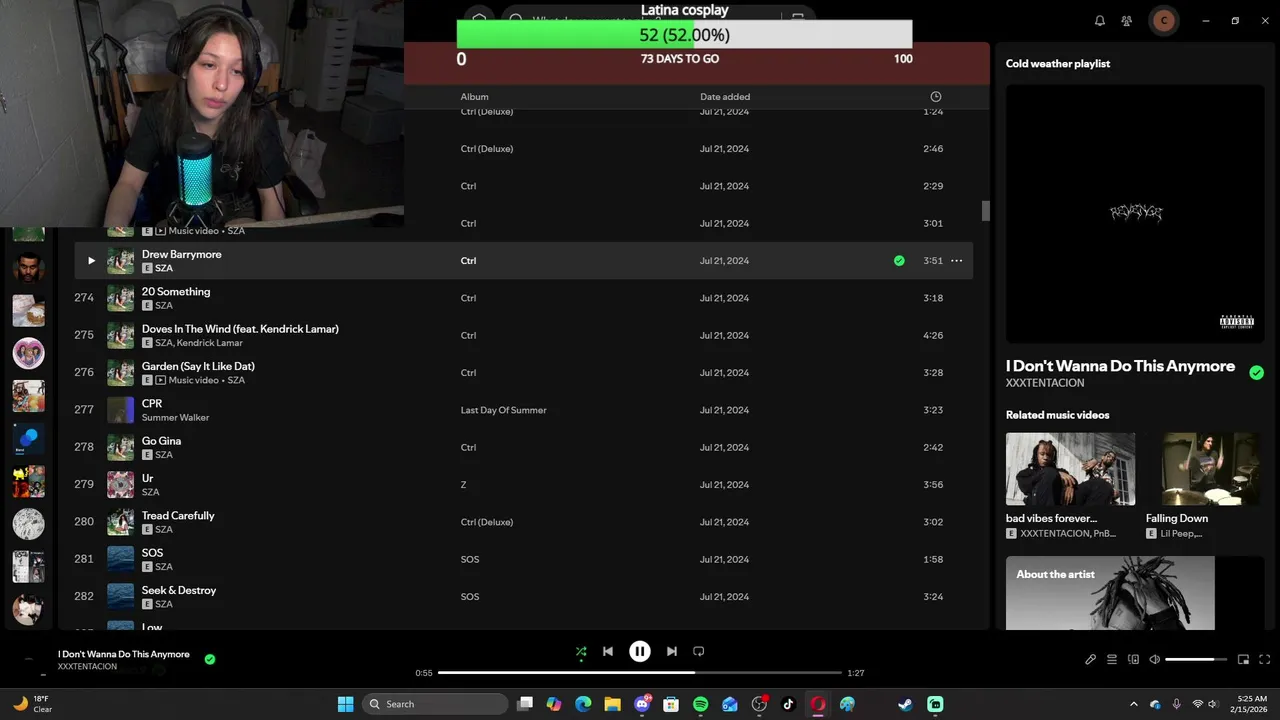Toggle shuffle in the player controls
Image resolution: width=1280 pixels, height=720 pixels.
tap(581, 651)
